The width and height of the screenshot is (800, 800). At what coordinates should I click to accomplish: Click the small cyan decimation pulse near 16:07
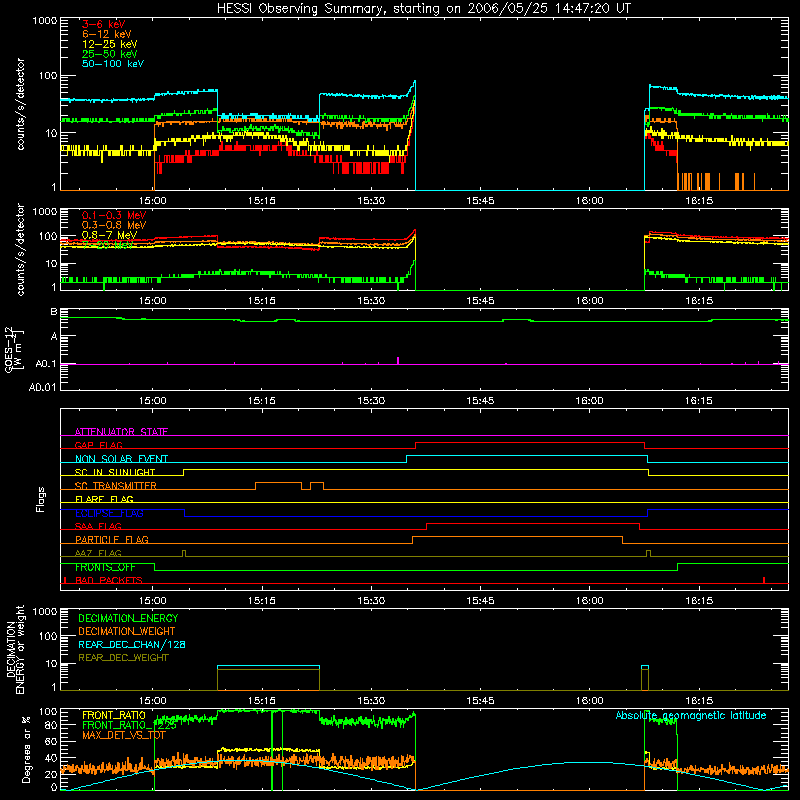point(645,667)
